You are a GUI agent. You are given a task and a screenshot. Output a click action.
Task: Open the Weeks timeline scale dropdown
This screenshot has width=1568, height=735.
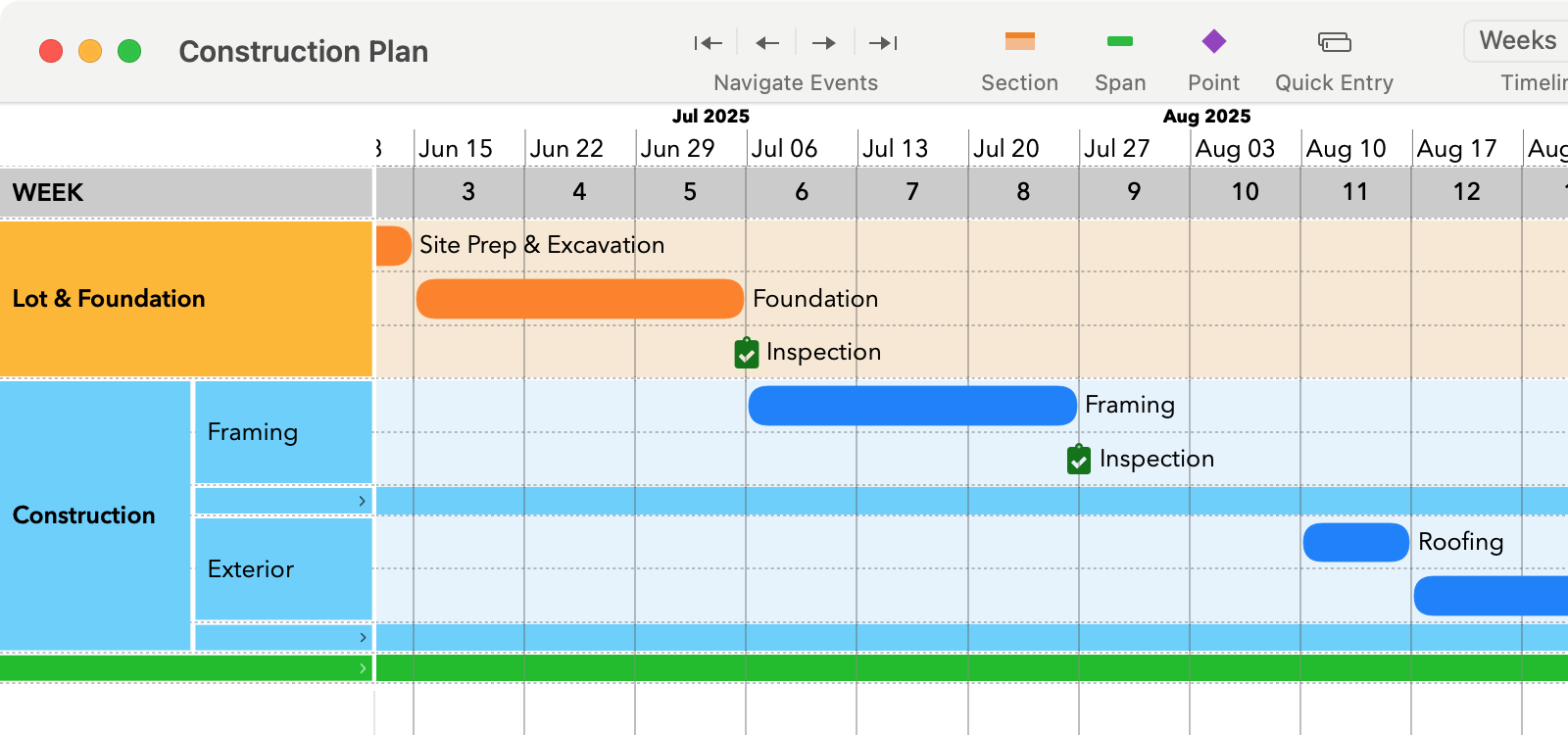click(x=1516, y=40)
